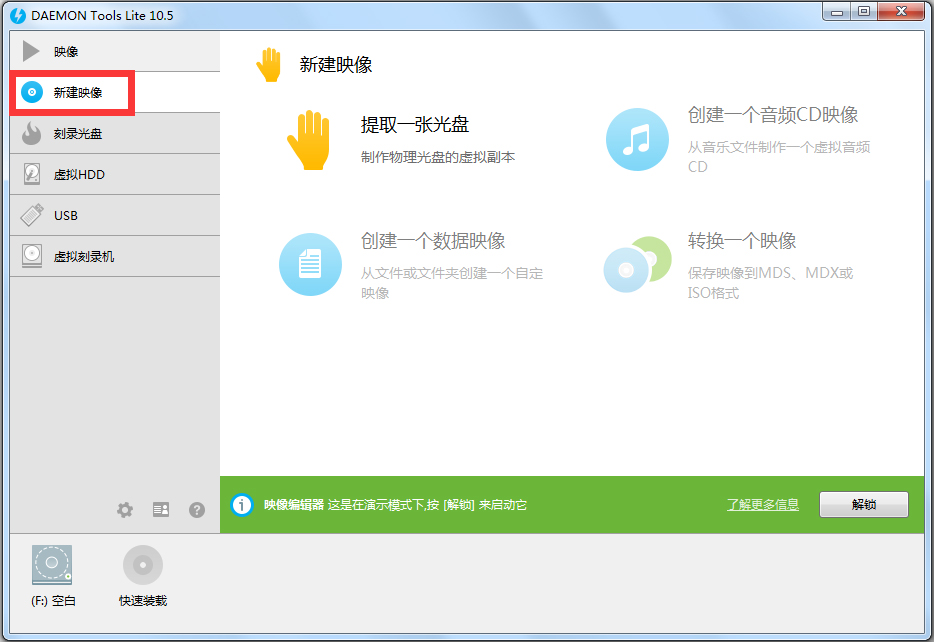This screenshot has height=642, width=934.
Task: Click the 保存映像到MDS、MDX或ISO格式 description
Action: (770, 283)
